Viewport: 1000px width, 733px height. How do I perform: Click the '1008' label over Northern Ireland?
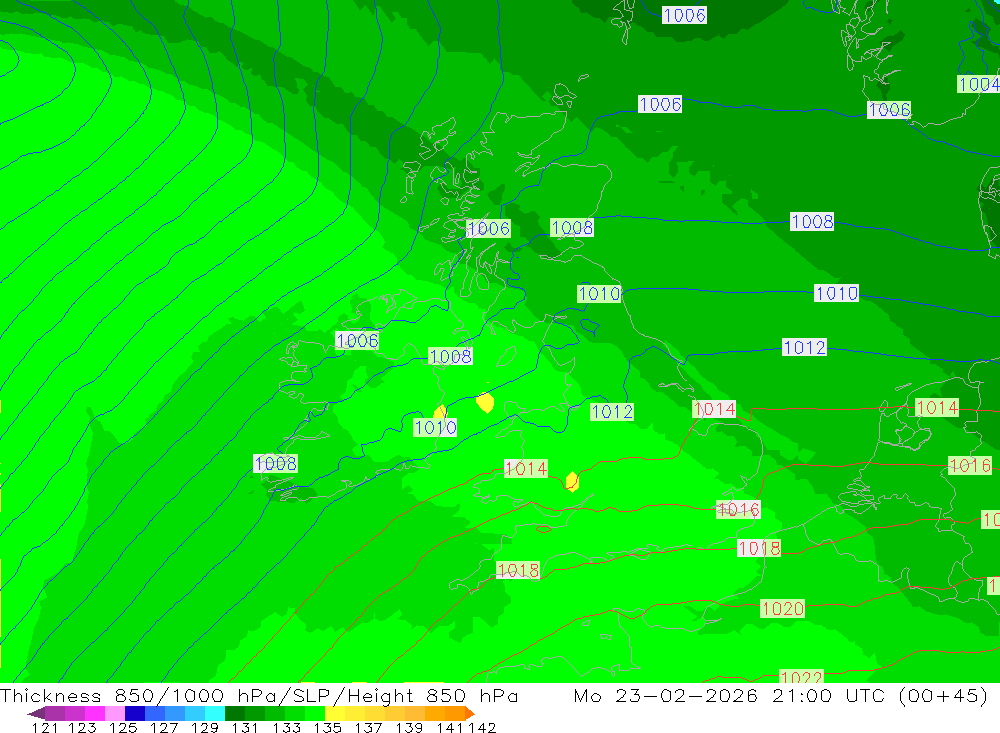tap(451, 356)
